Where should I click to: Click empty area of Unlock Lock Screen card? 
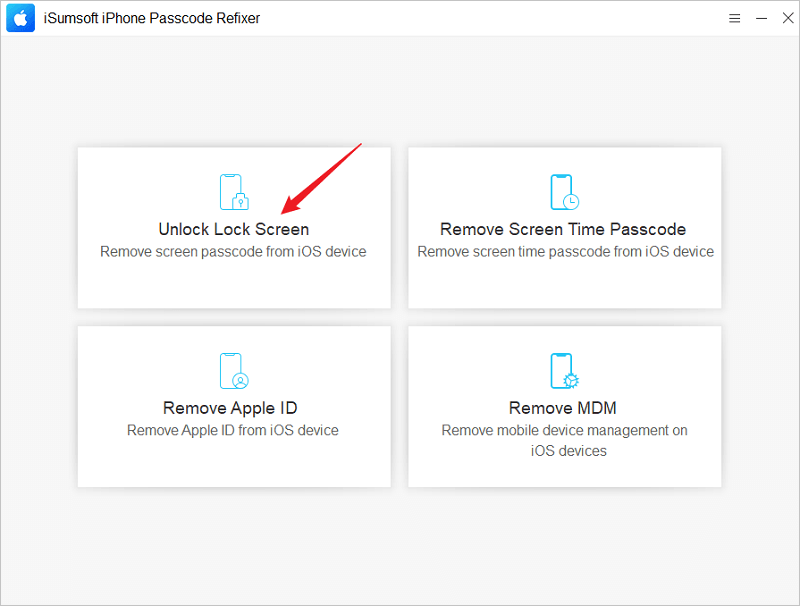point(234,284)
